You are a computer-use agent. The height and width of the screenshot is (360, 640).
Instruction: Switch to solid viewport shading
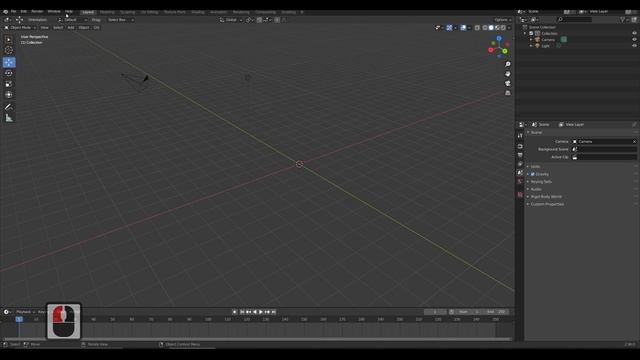click(491, 28)
